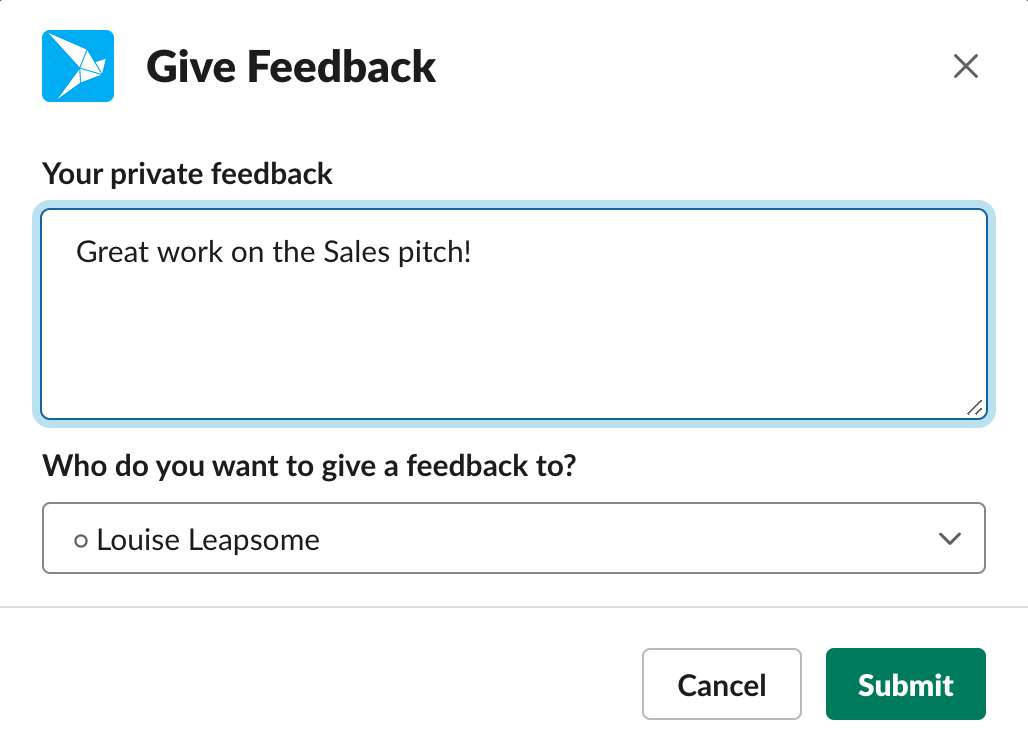Open the Louise Leapsome user selector
Screen dimensions: 1028x748
pyautogui.click(x=514, y=538)
